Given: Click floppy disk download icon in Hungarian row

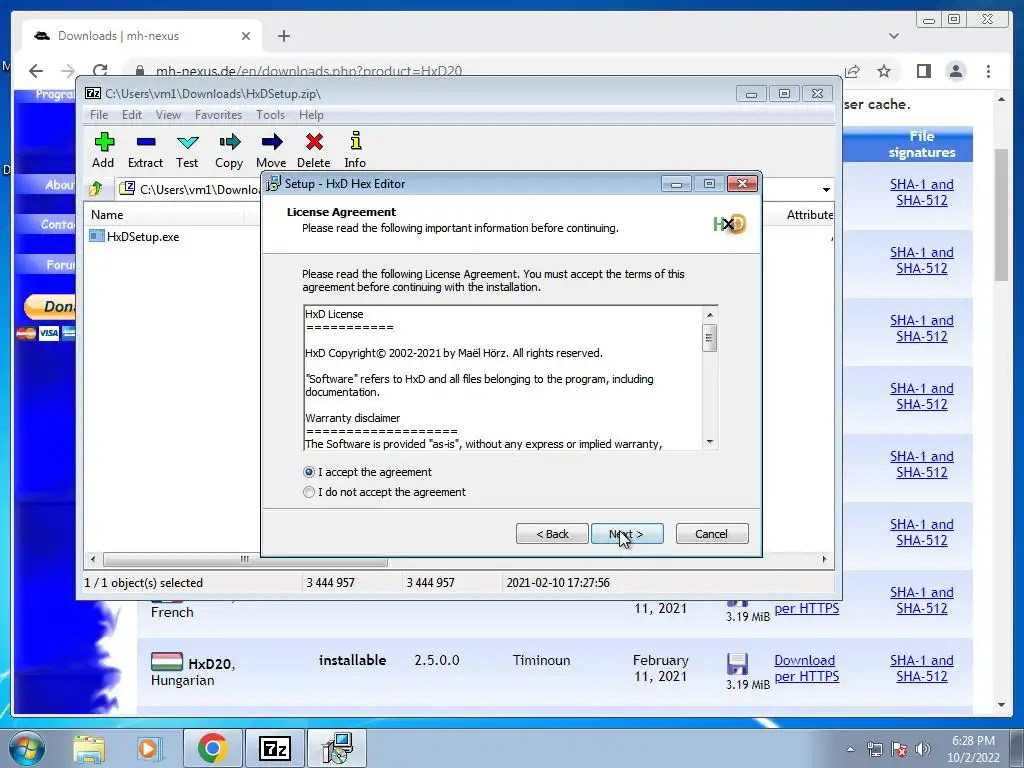Looking at the screenshot, I should coord(737,664).
